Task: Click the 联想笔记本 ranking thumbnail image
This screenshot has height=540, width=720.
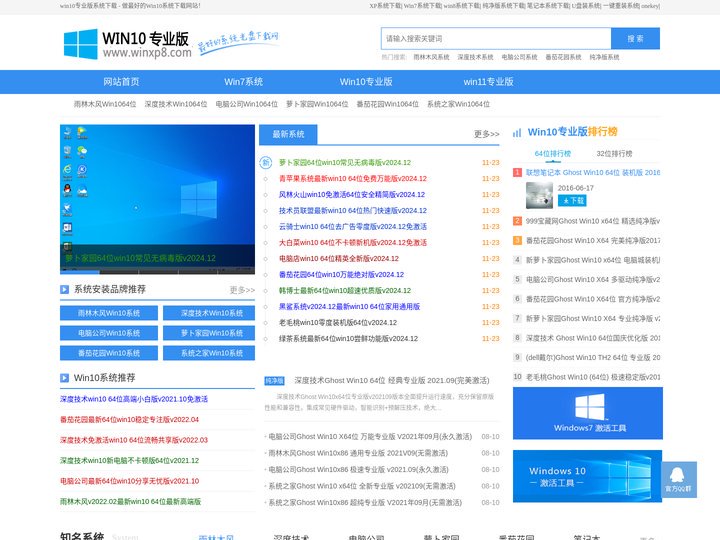Action: pyautogui.click(x=539, y=195)
